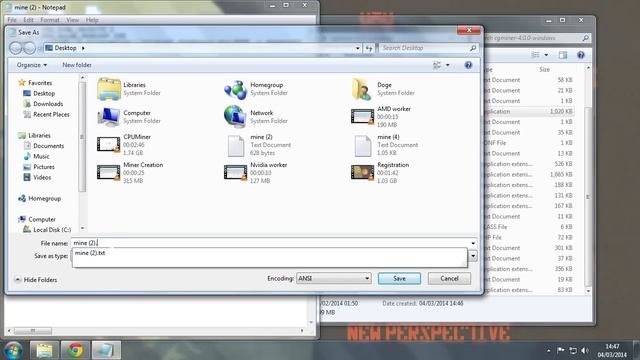Screen dimensions: 640x360
Task: Select the Registration video file
Action: tap(362, 172)
